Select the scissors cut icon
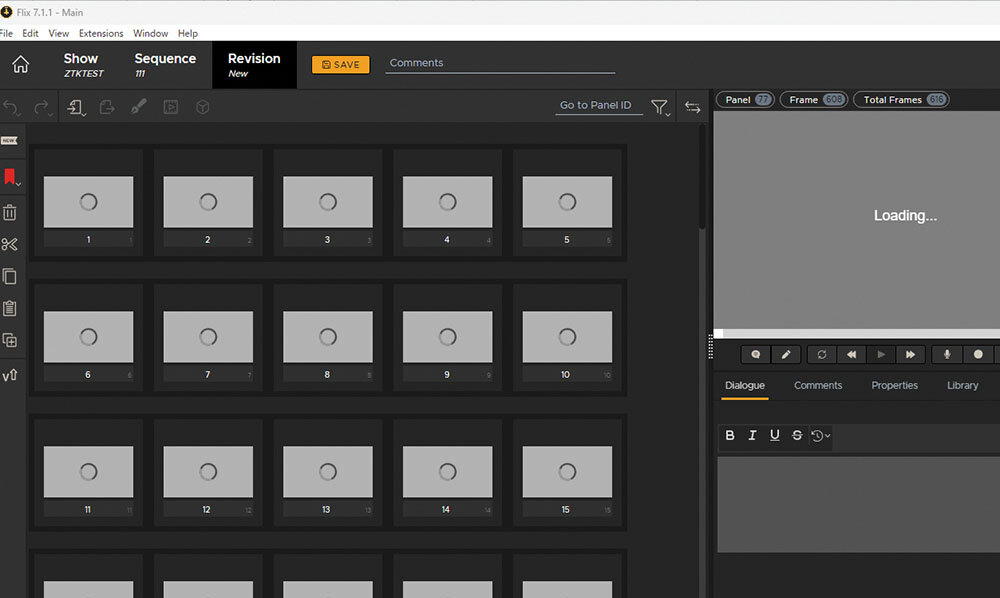 [x=10, y=244]
